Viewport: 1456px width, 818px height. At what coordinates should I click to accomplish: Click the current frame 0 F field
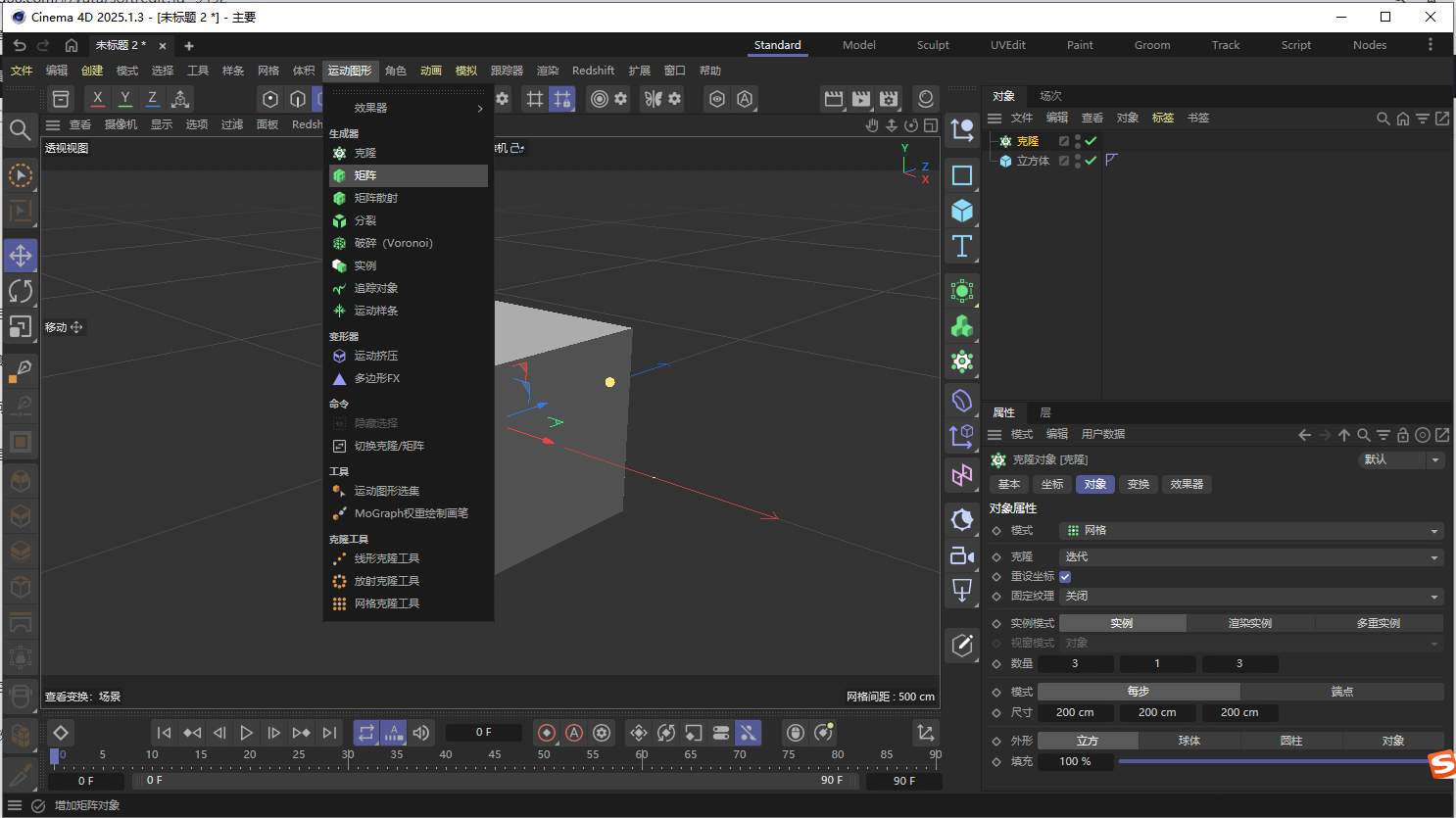(483, 732)
